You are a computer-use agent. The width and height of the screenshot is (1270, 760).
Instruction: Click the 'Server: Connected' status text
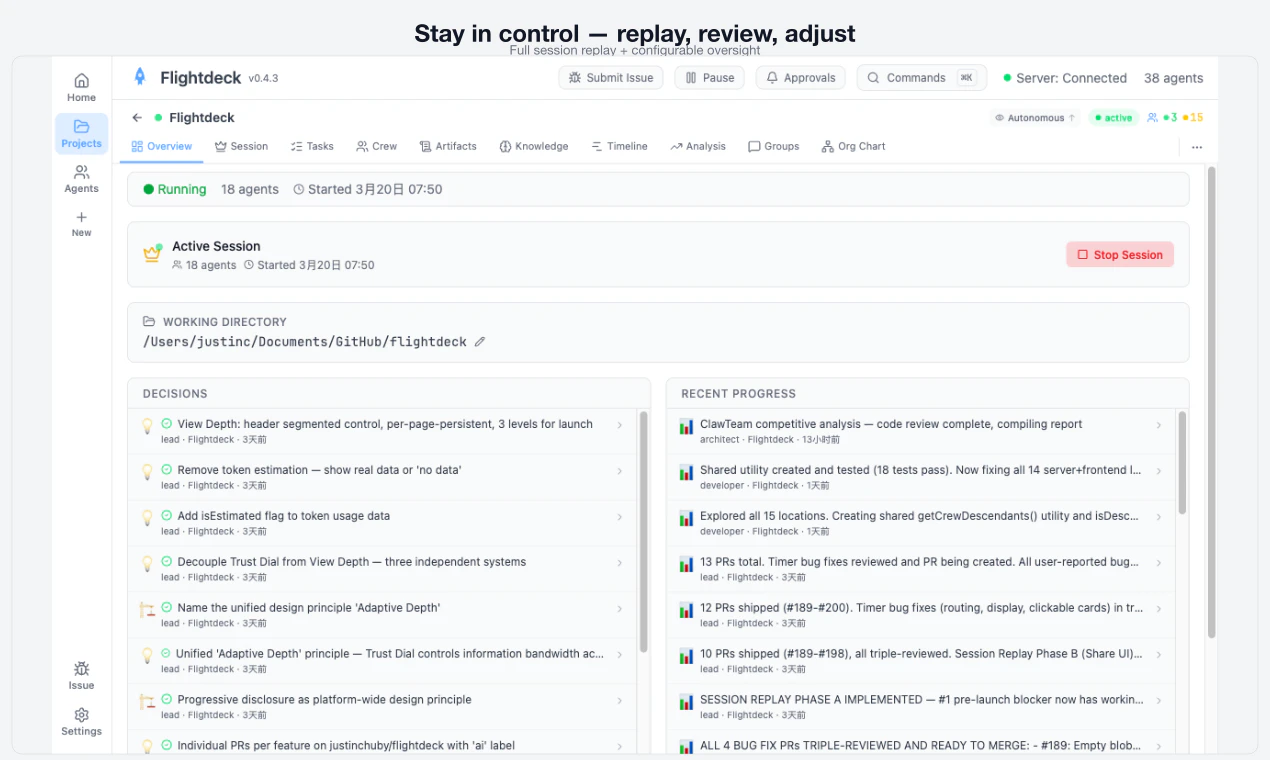[x=1072, y=78]
